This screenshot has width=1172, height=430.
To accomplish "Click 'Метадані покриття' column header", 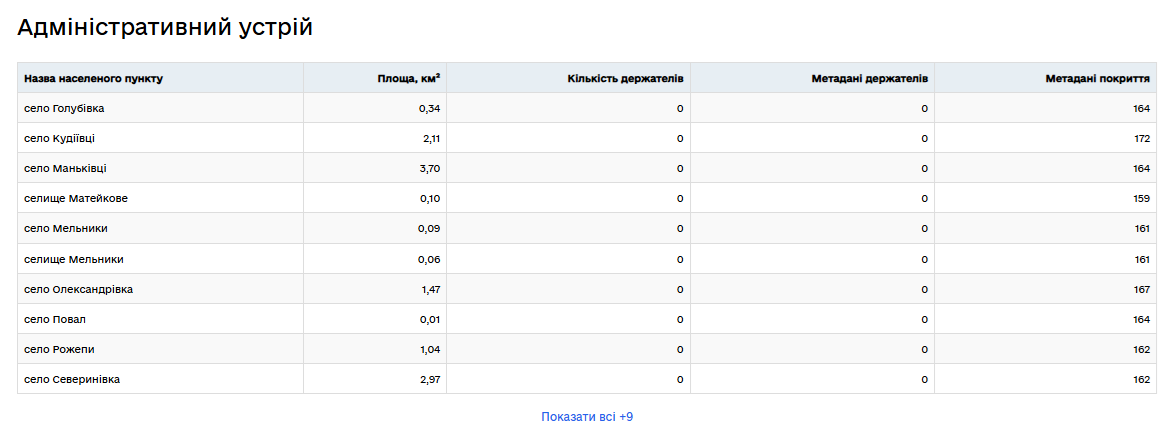I will (x=1098, y=78).
